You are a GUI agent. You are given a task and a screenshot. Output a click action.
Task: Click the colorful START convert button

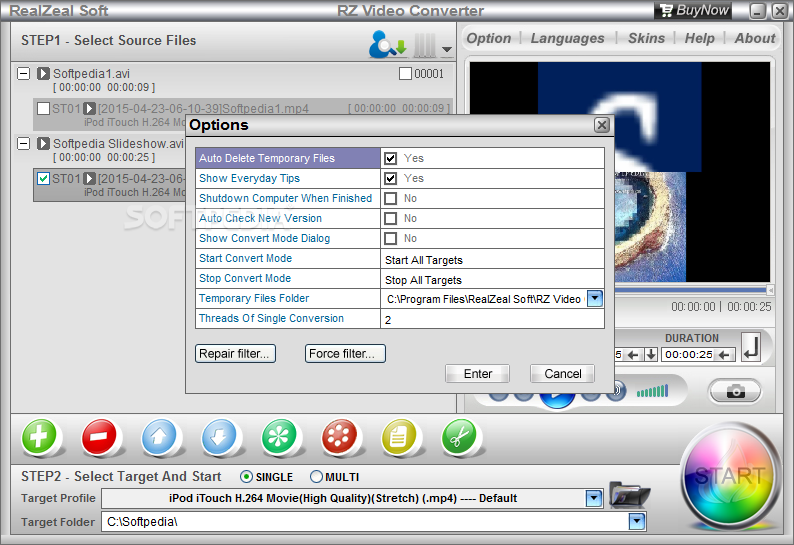[x=729, y=476]
